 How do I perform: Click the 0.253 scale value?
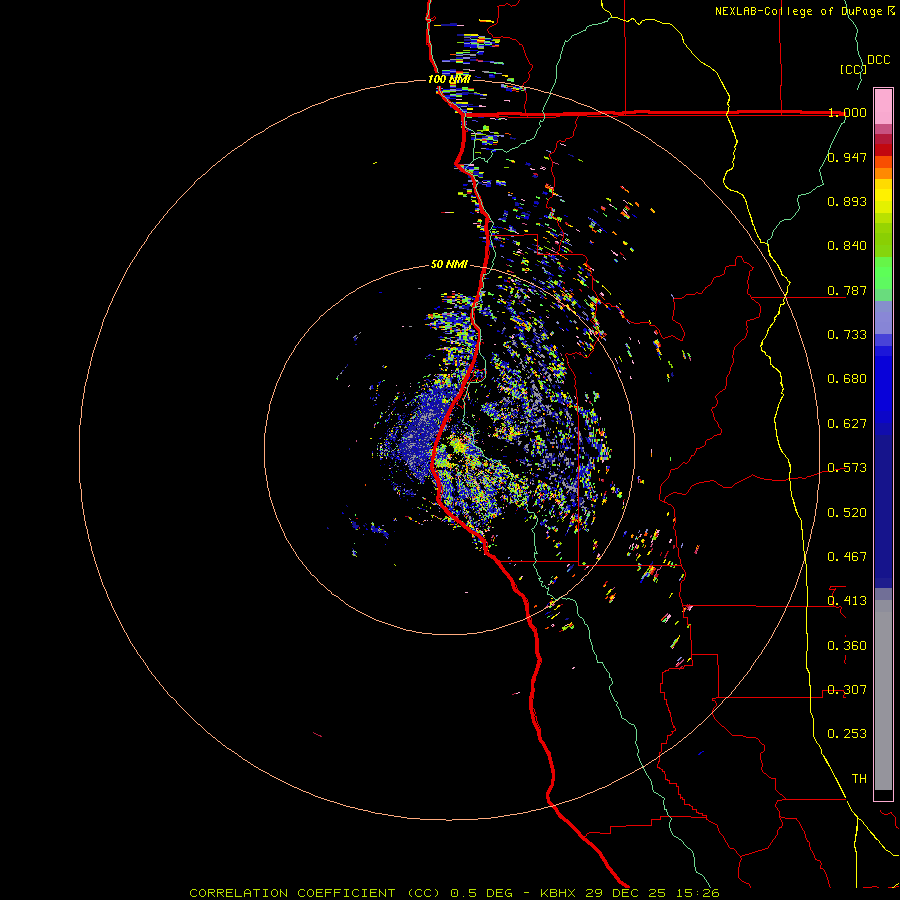(847, 734)
